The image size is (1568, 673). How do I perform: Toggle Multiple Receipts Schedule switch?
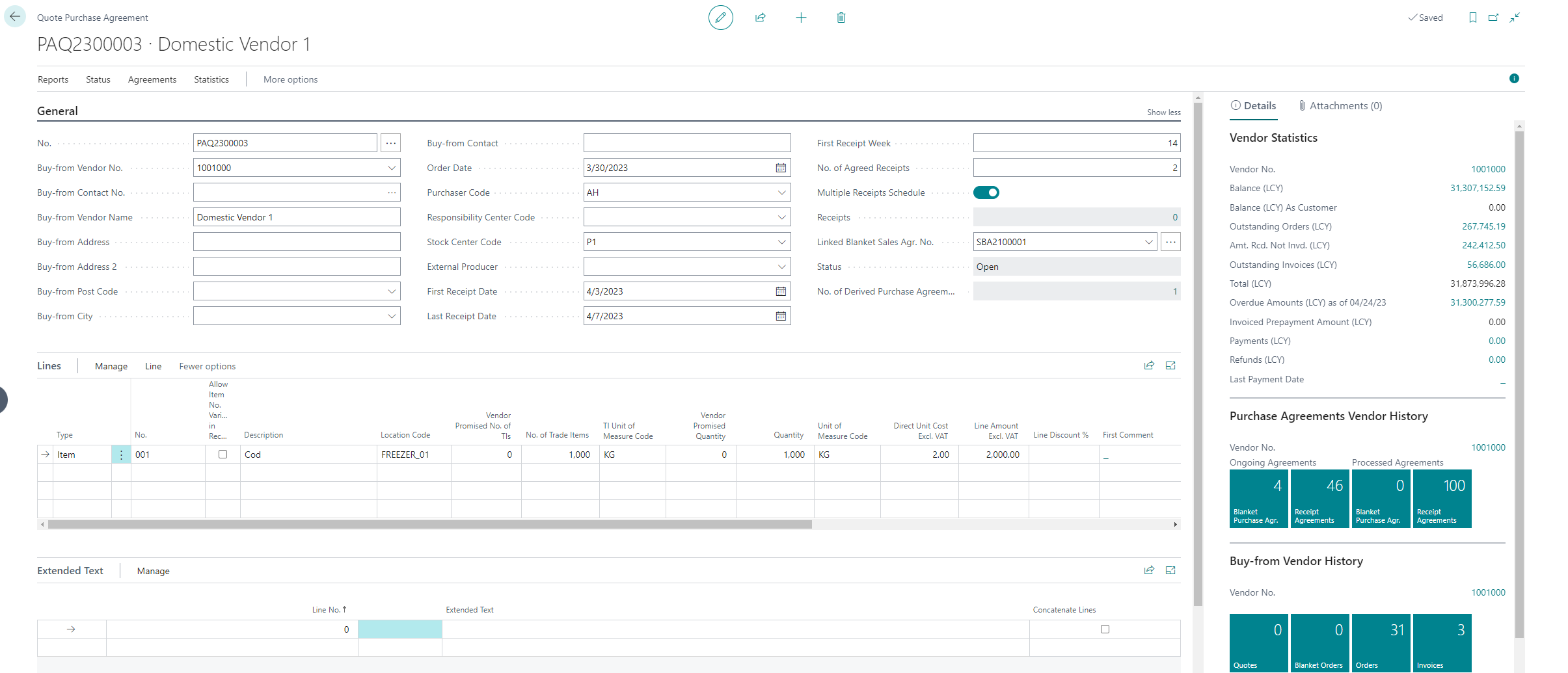(986, 192)
